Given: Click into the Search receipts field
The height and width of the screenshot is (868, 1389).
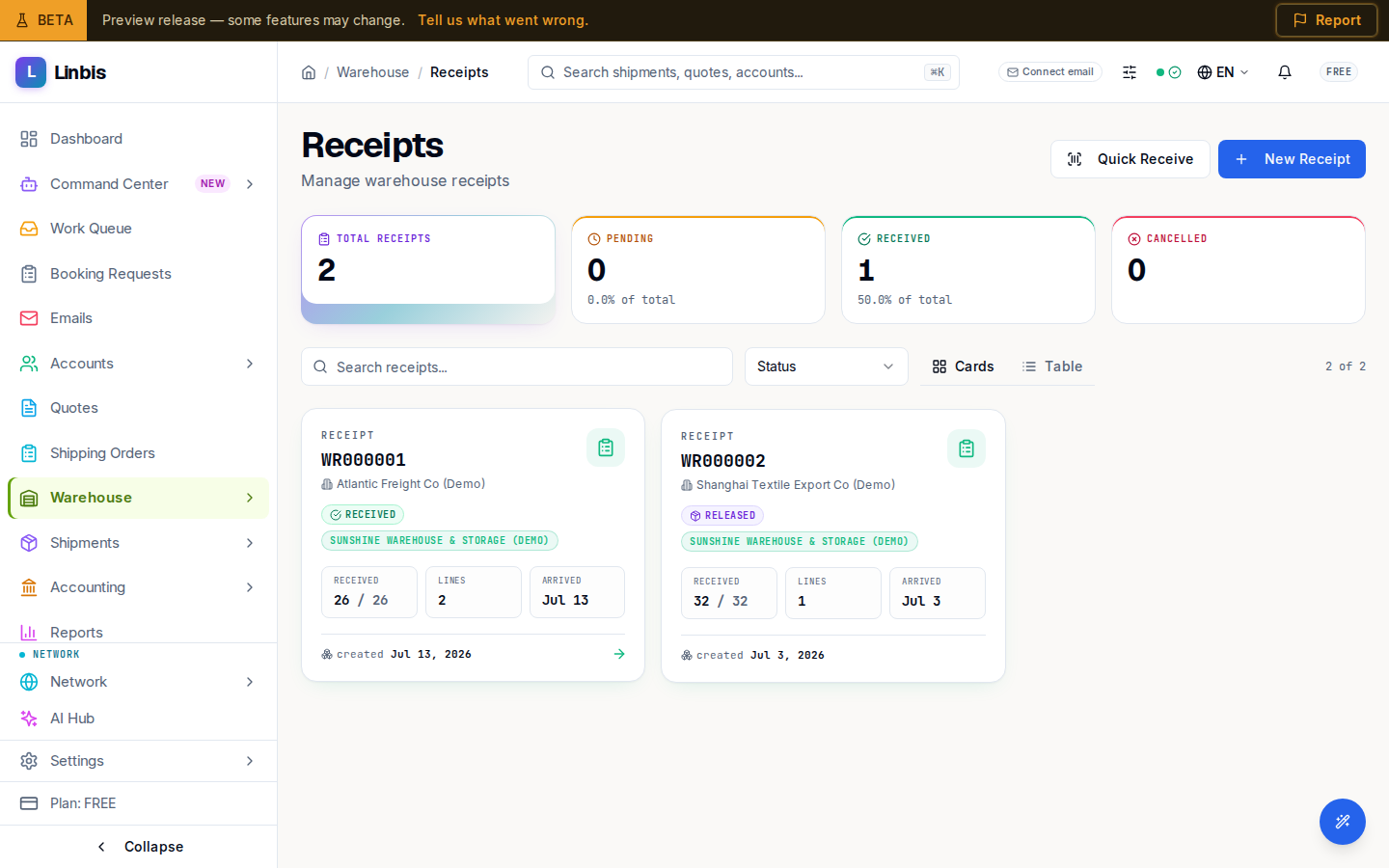Looking at the screenshot, I should (517, 366).
